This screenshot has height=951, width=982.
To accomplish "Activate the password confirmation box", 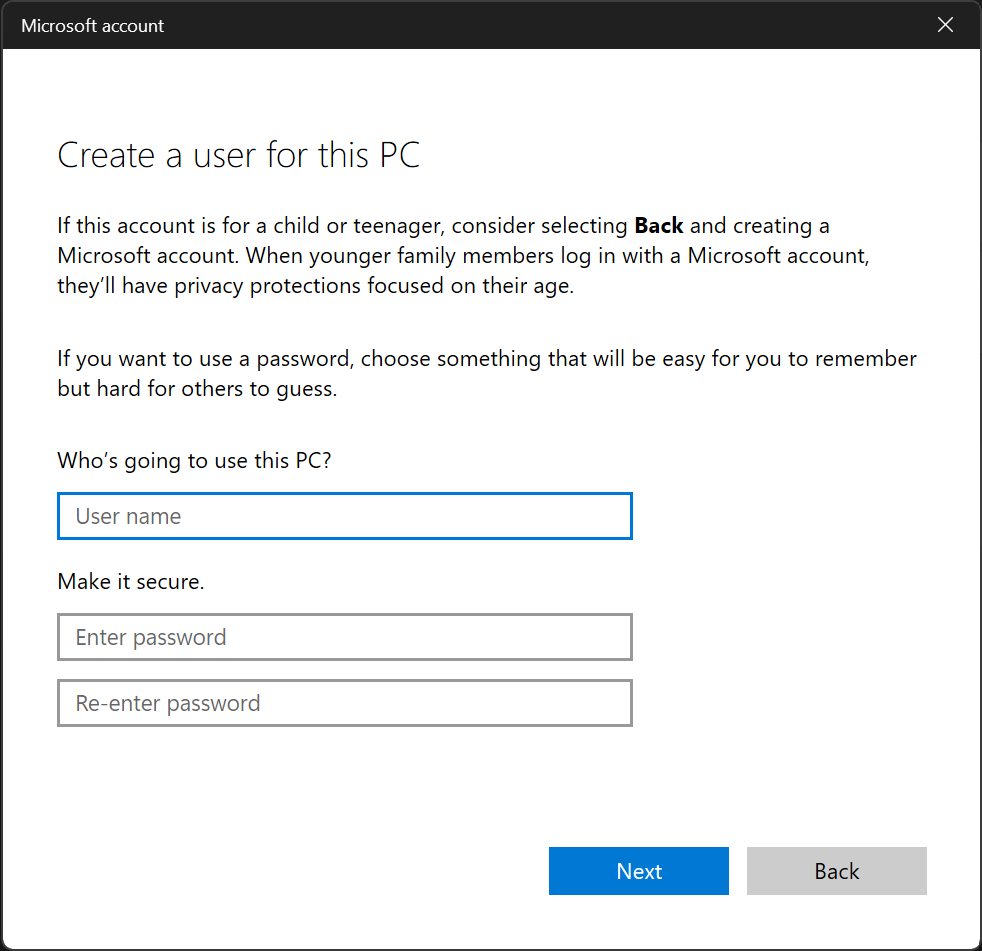I will tap(345, 703).
